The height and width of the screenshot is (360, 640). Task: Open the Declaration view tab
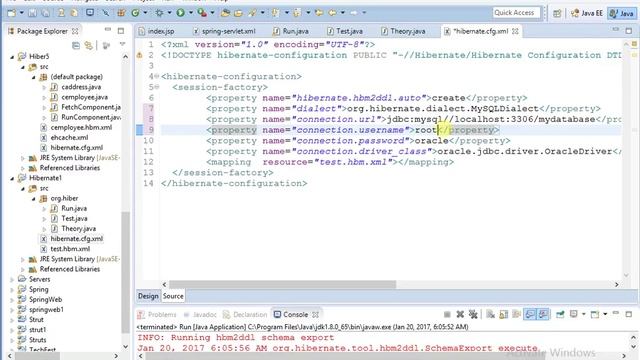tap(245, 315)
